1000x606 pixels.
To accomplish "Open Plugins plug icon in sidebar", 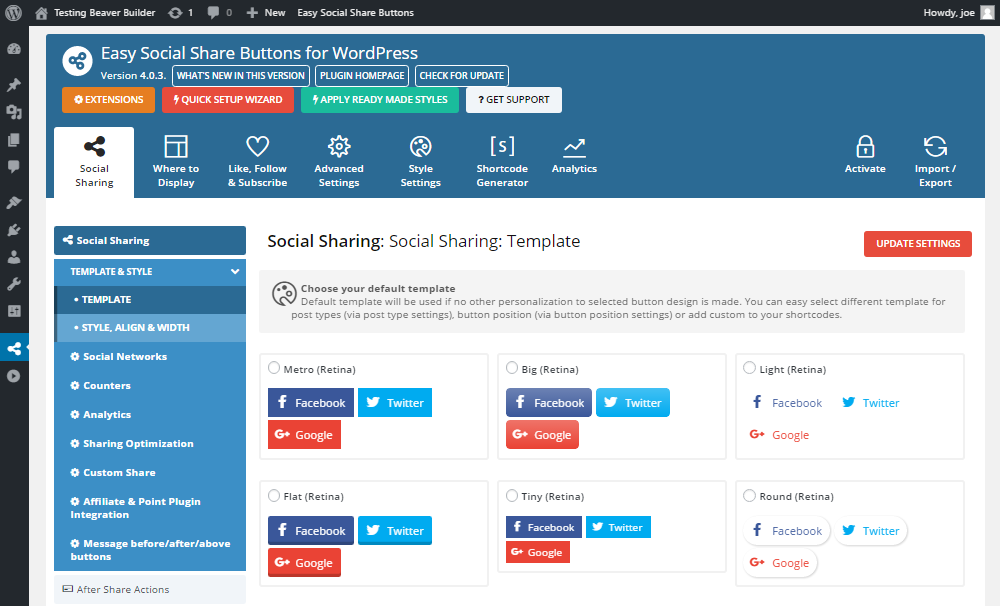I will (x=14, y=230).
